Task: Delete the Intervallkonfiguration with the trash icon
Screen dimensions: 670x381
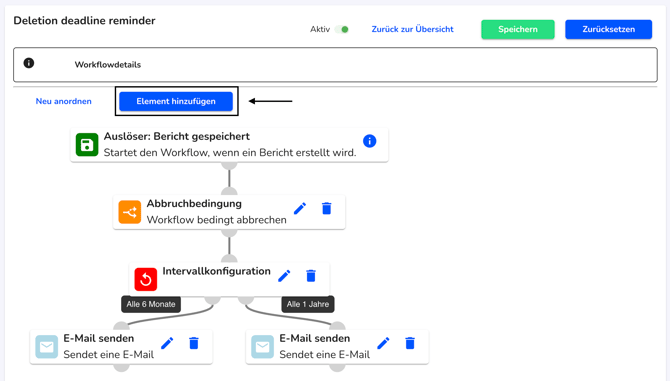Action: tap(311, 275)
